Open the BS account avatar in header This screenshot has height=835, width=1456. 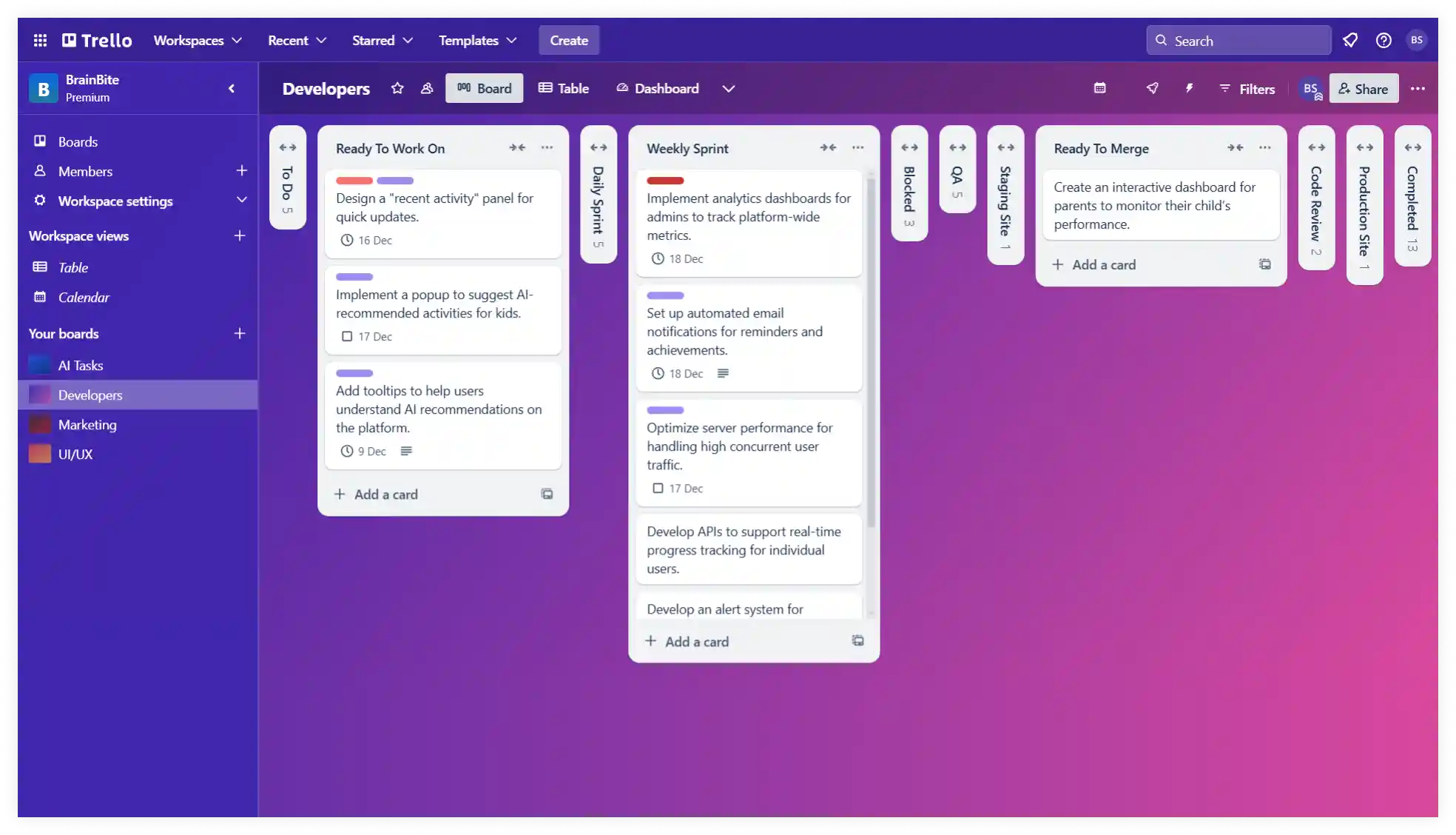pyautogui.click(x=1417, y=40)
